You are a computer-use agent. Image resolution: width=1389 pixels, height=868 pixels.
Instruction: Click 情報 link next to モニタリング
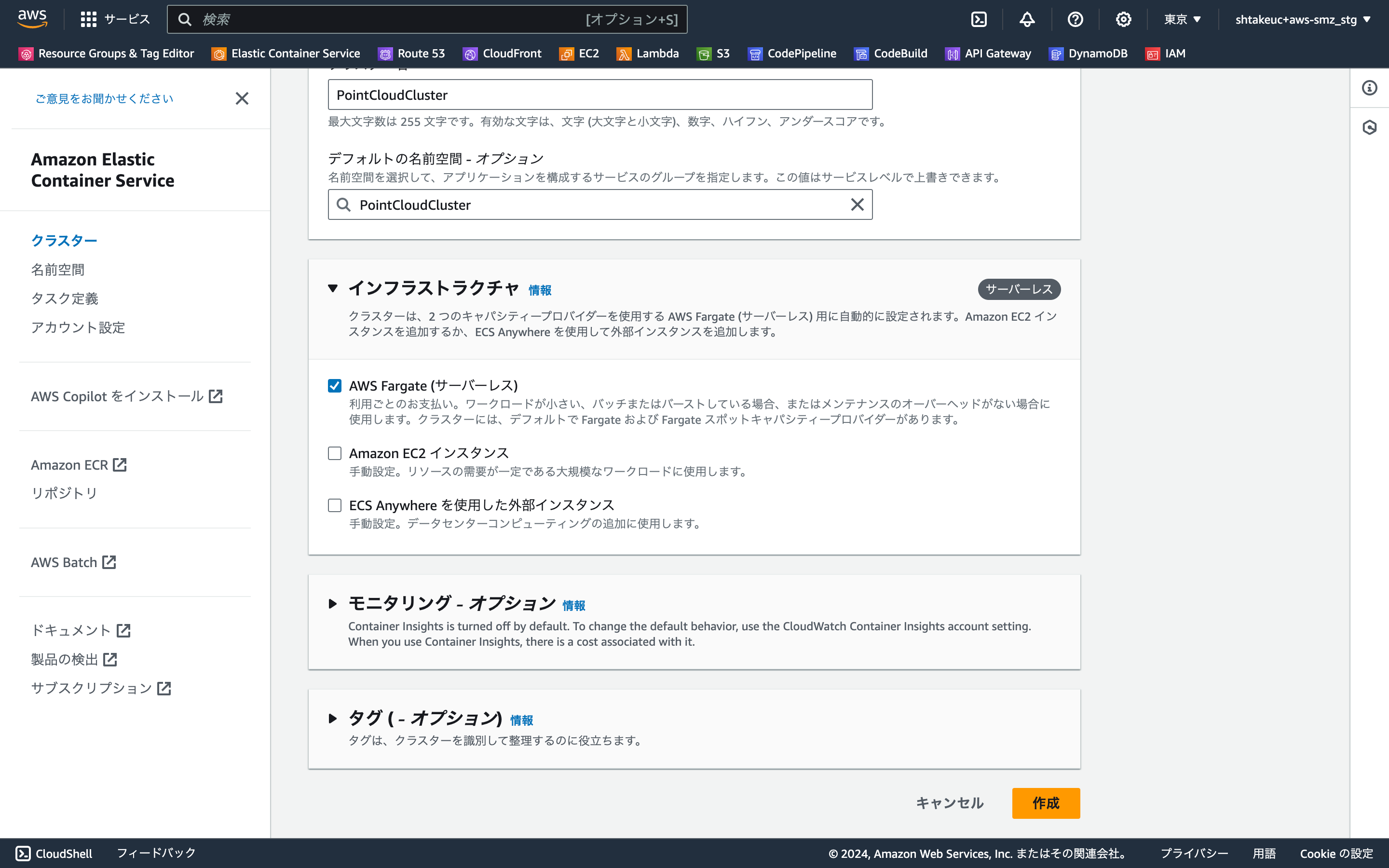pyautogui.click(x=573, y=606)
